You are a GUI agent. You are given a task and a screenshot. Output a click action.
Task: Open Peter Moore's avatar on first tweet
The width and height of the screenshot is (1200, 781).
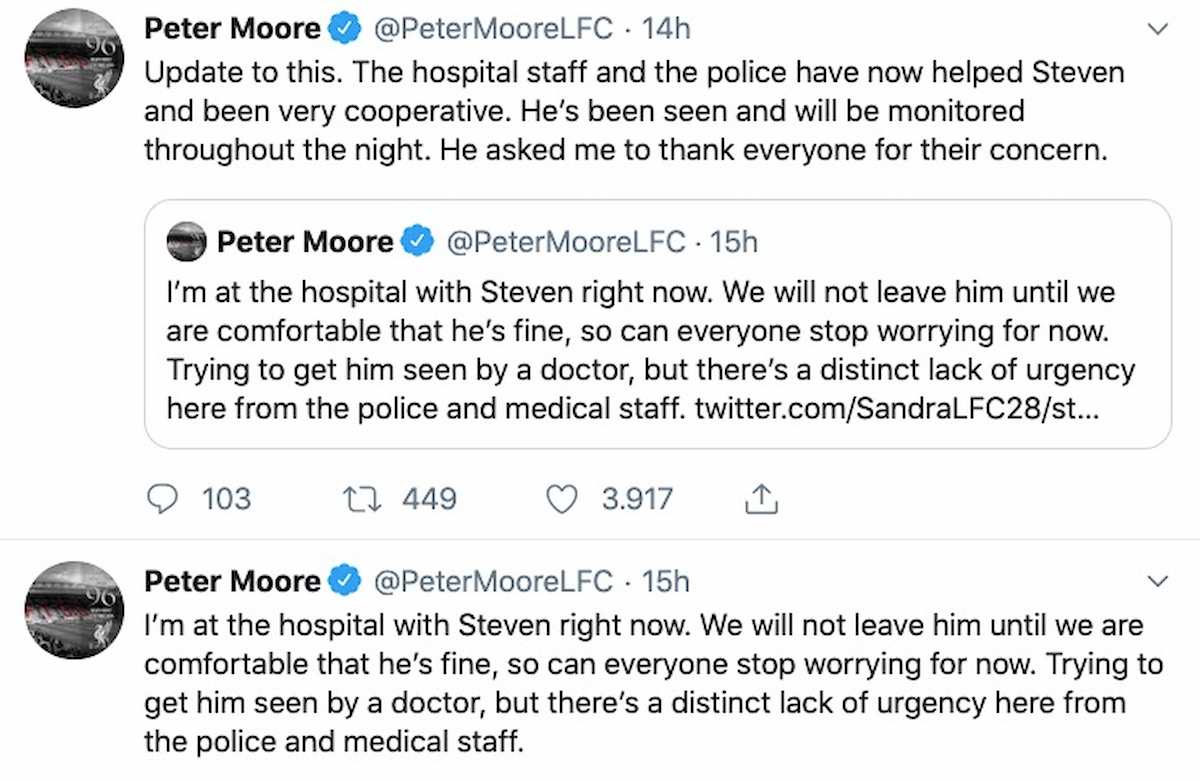point(75,58)
